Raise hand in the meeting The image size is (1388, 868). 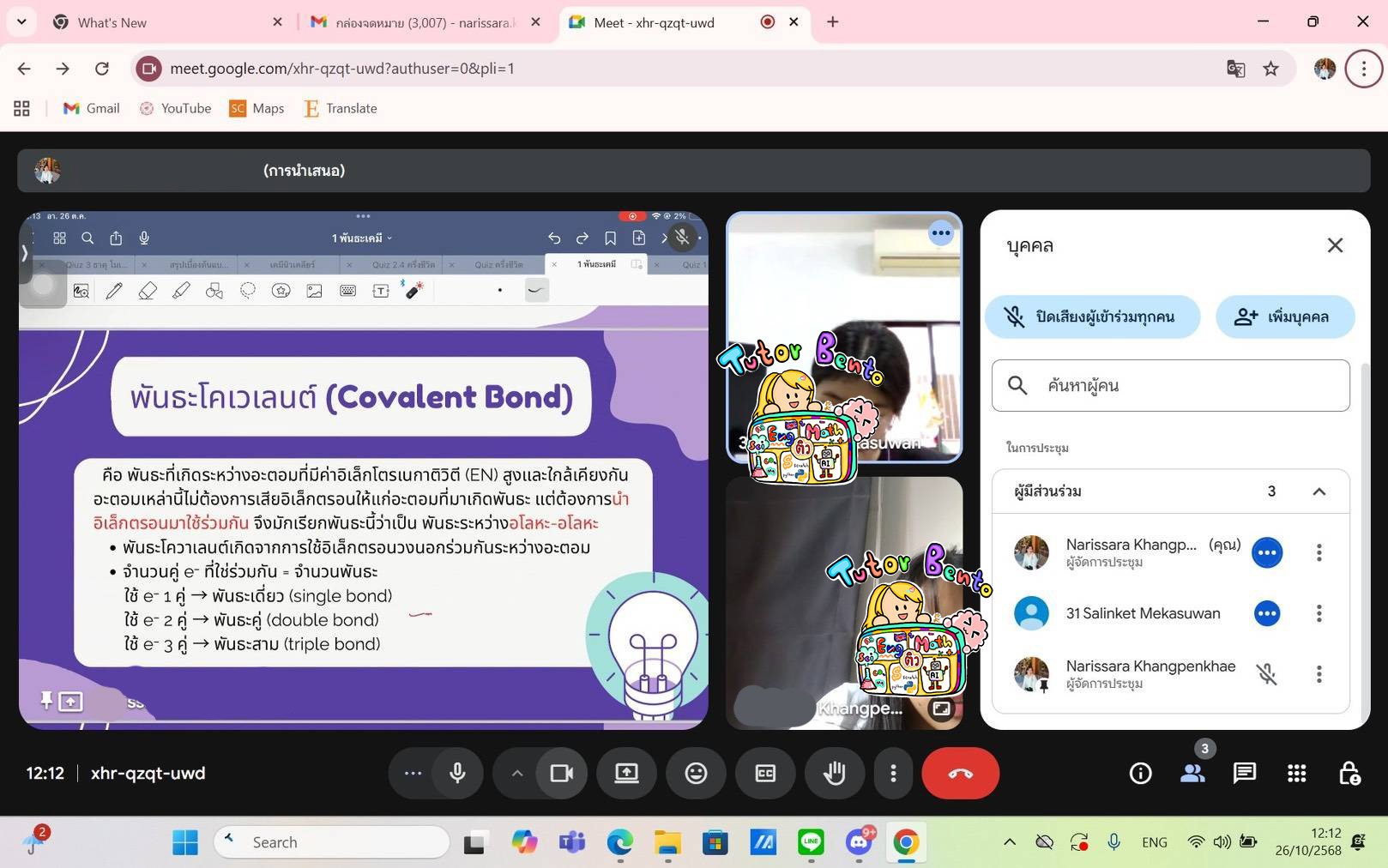(x=834, y=774)
